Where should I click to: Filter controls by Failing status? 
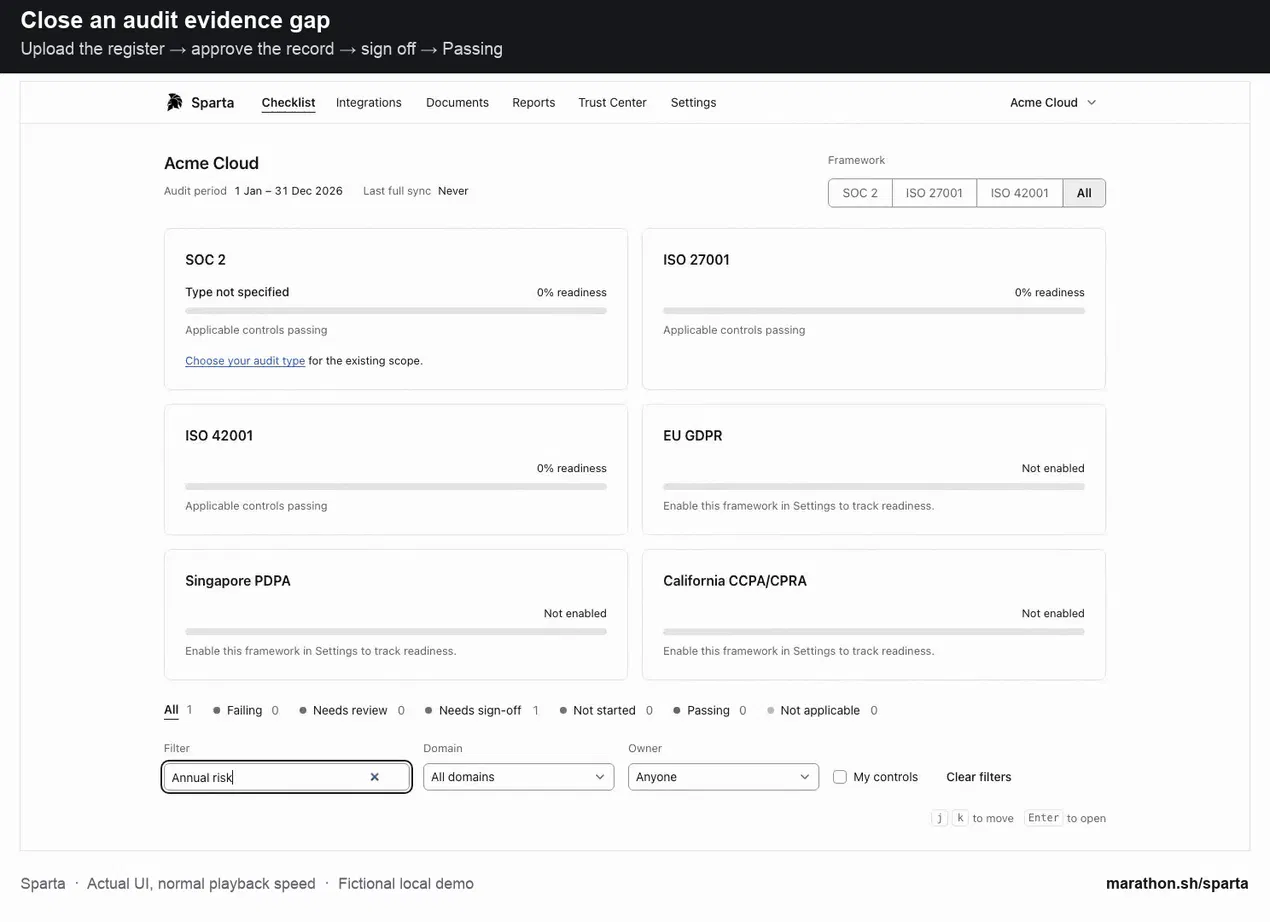245,710
